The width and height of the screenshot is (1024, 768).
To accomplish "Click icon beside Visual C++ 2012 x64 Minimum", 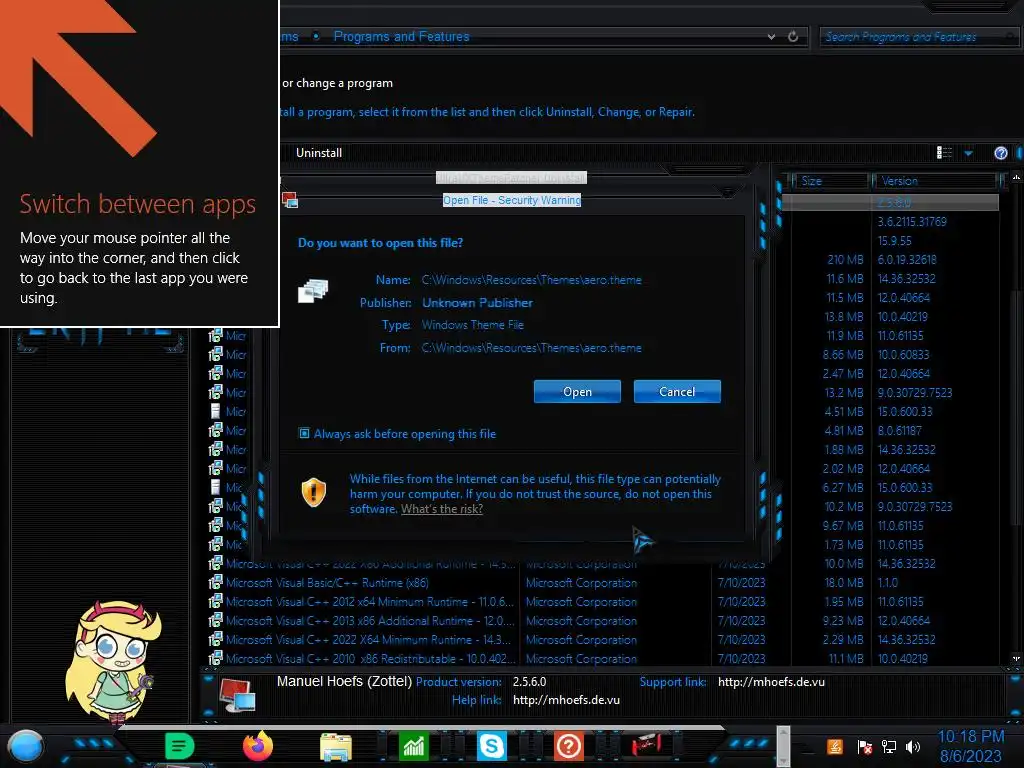I will tap(215, 601).
